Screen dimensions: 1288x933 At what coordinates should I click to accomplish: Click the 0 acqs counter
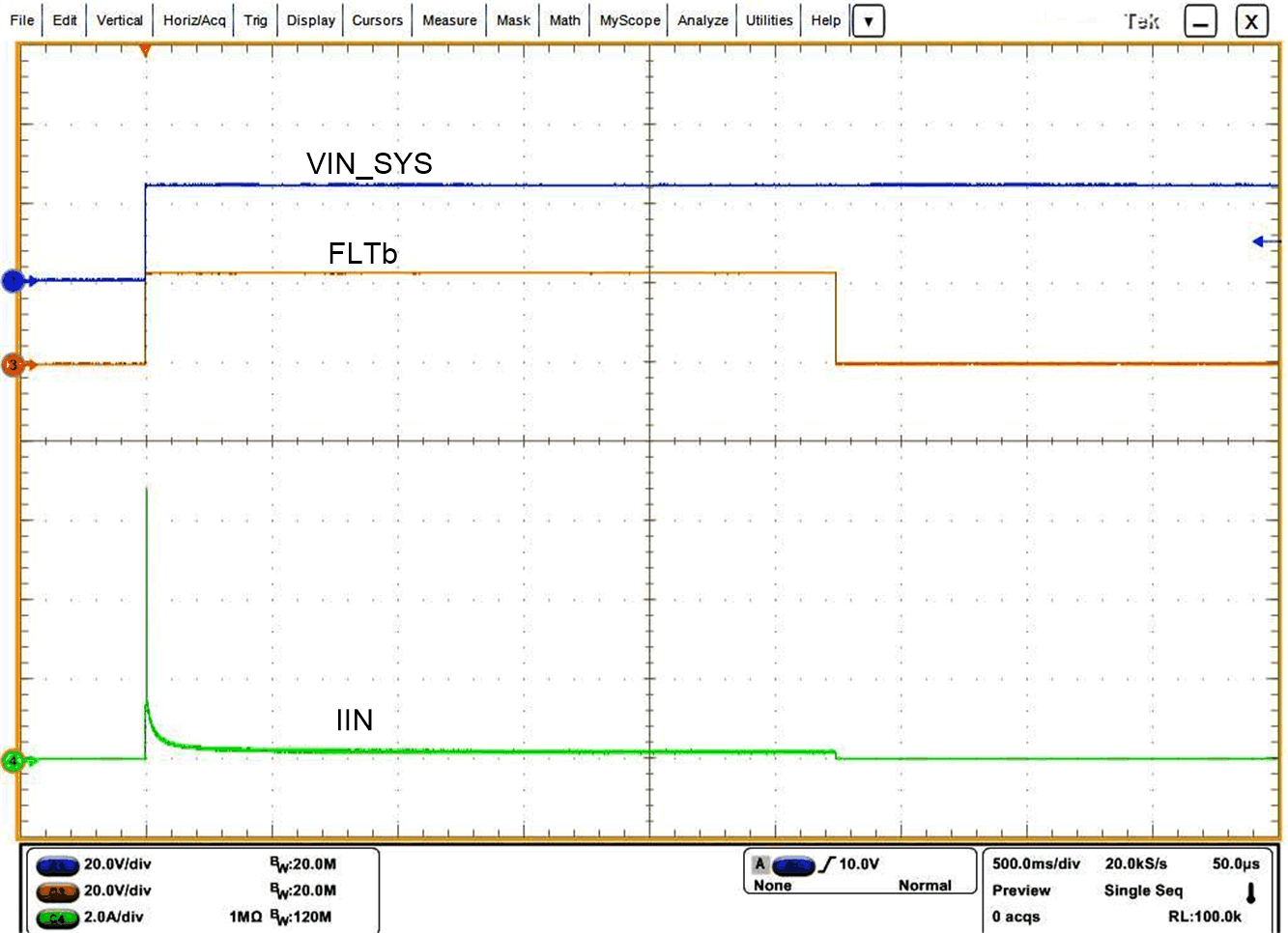tap(1016, 917)
